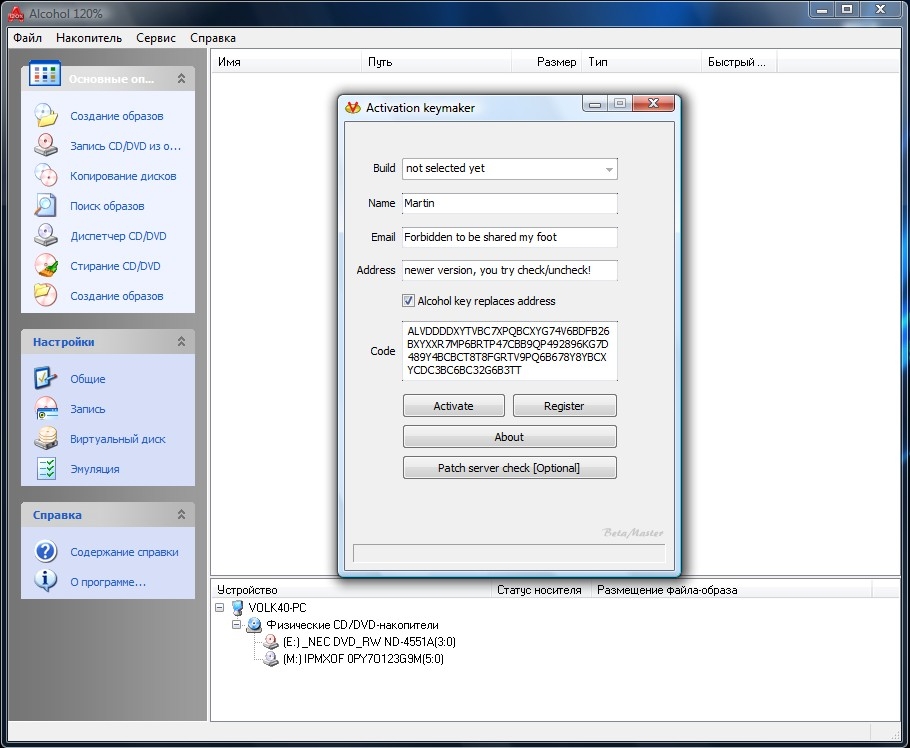The height and width of the screenshot is (748, 910).
Task: Sort the list by the Путь column
Action: (436, 62)
